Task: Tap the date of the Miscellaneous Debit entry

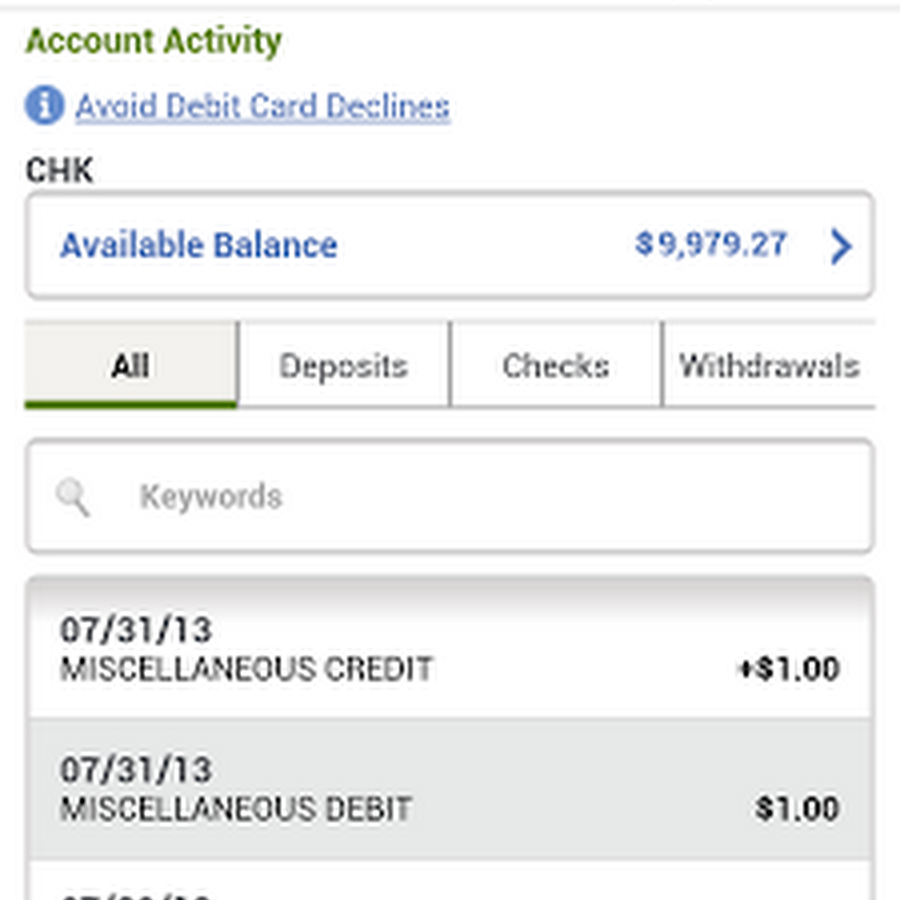Action: tap(136, 770)
